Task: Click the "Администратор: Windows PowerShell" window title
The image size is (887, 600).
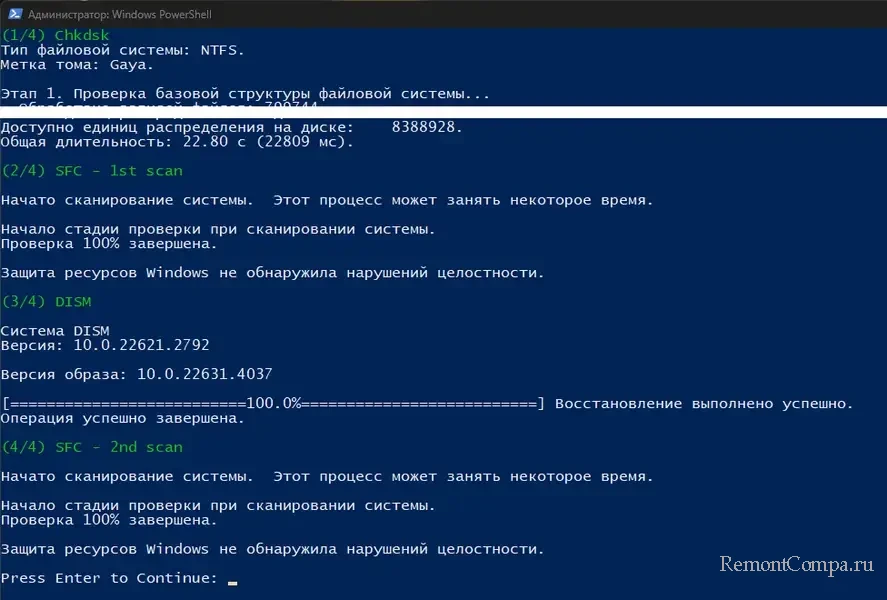Action: point(119,14)
